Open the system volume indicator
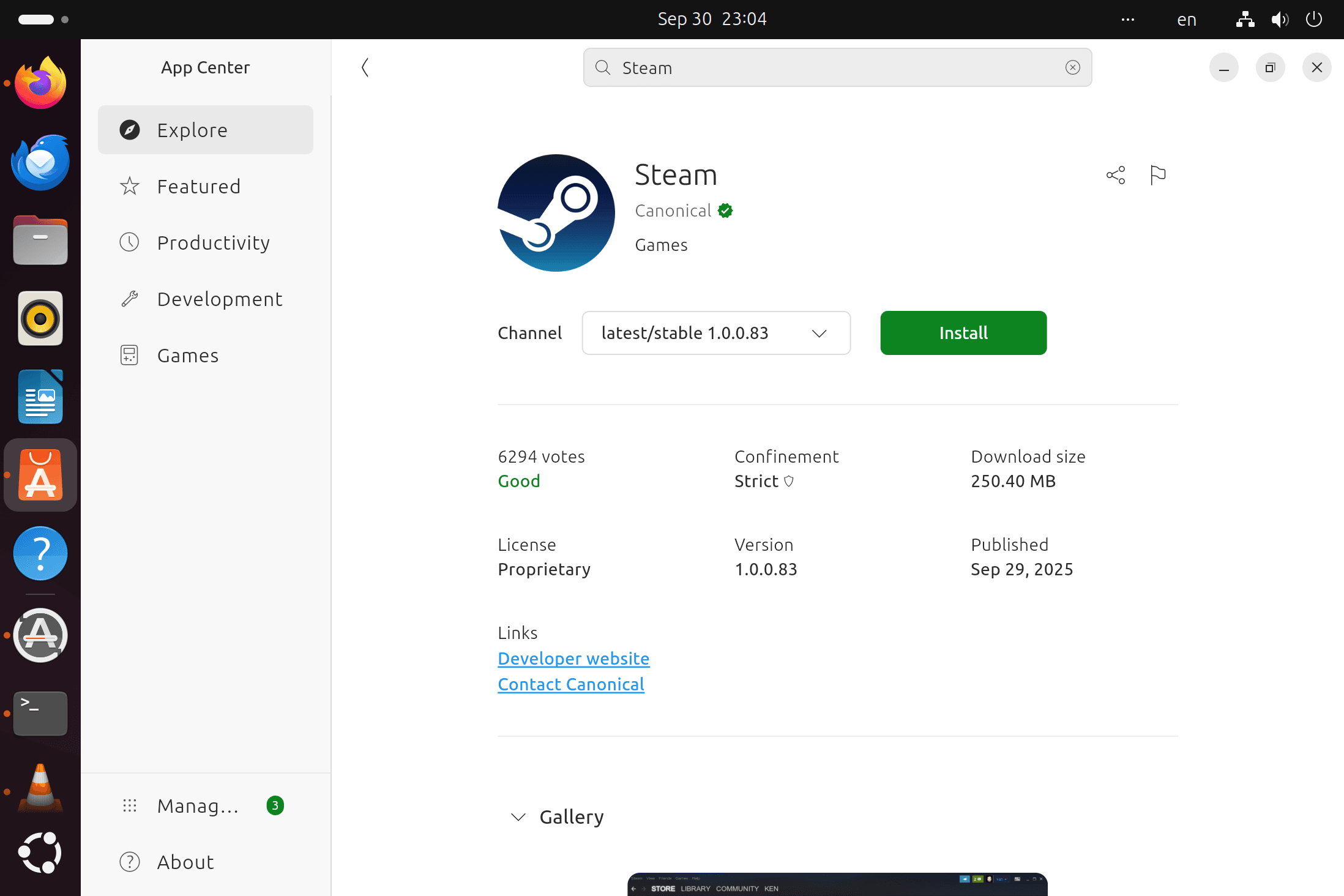 pyautogui.click(x=1279, y=20)
